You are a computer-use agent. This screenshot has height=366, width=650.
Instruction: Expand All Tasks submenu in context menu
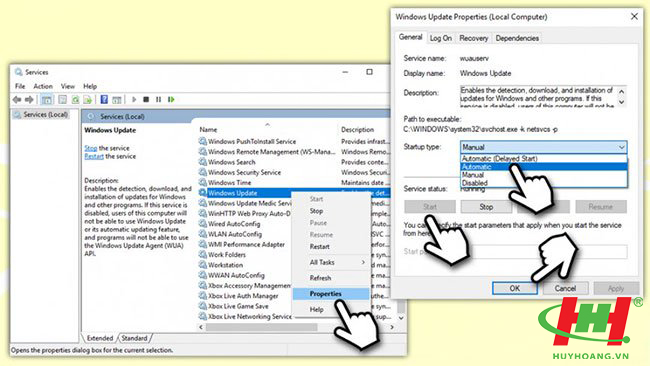click(x=330, y=262)
